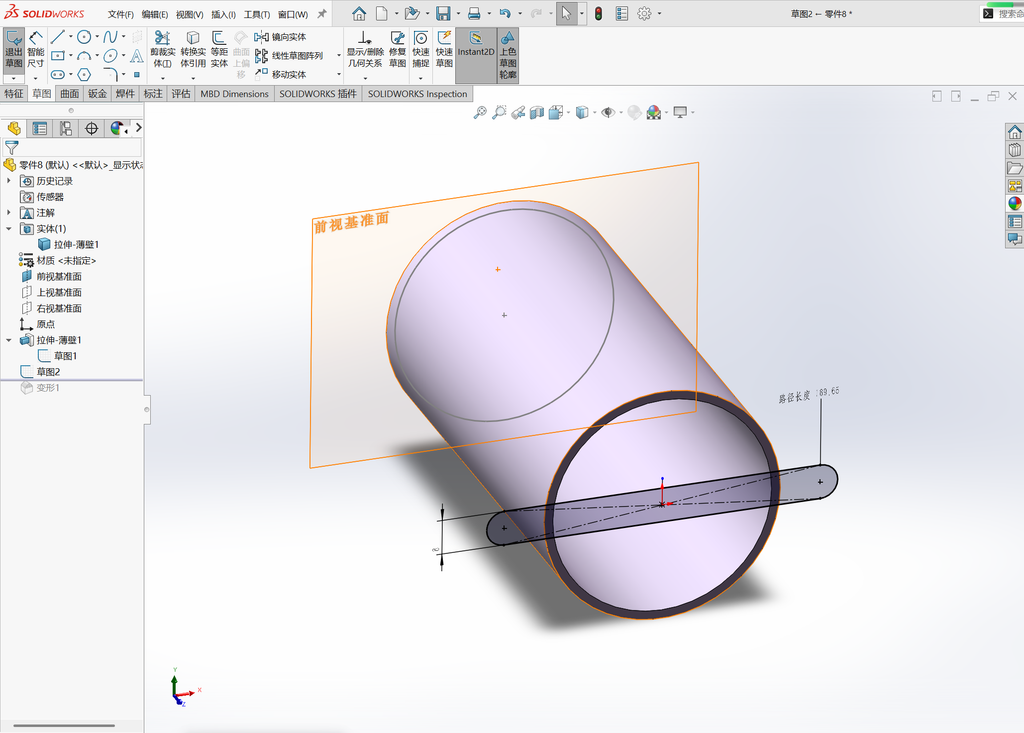Click the Rebuild traffic light icon

click(598, 13)
